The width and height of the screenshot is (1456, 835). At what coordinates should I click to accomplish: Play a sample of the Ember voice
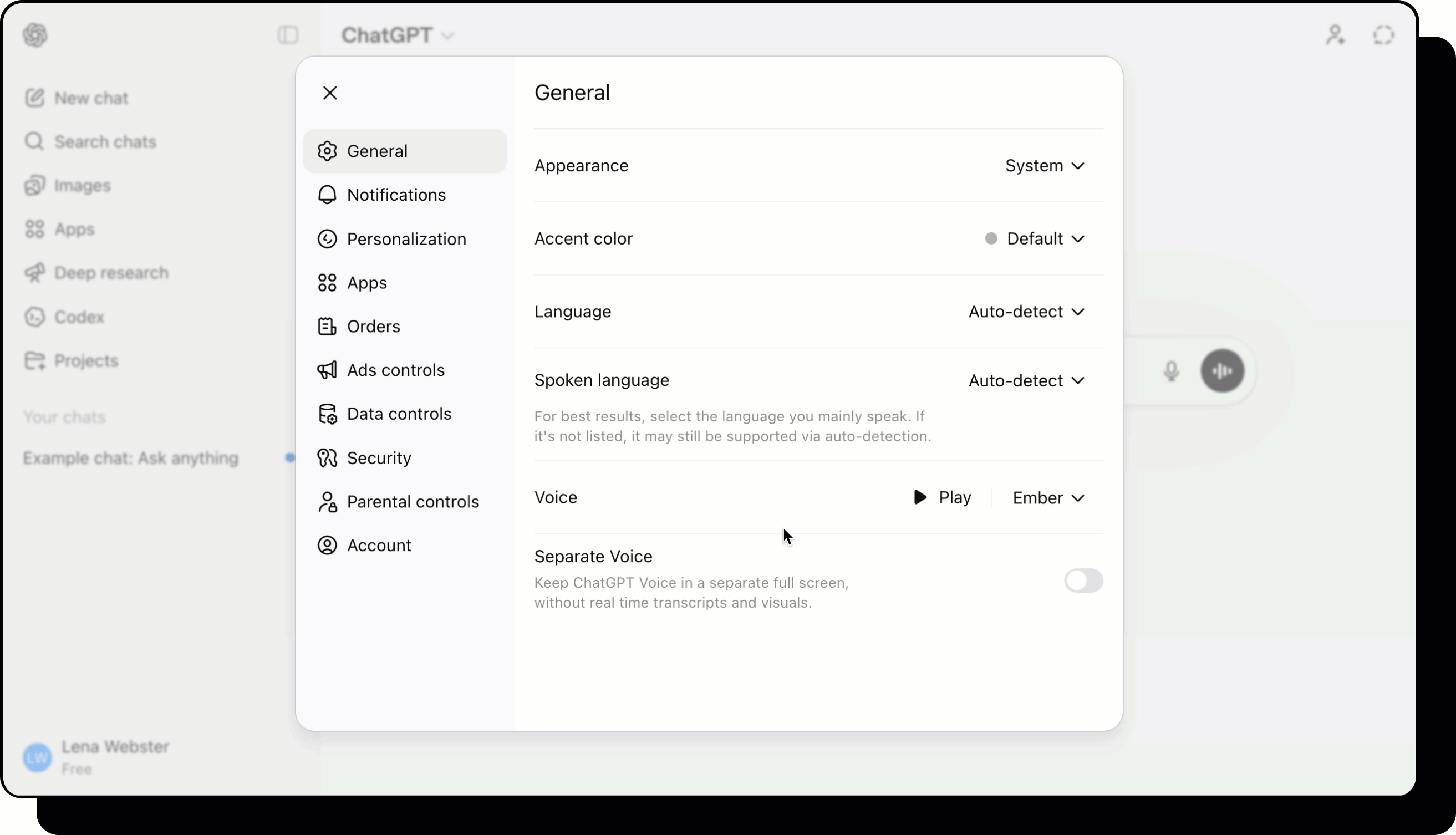[941, 497]
